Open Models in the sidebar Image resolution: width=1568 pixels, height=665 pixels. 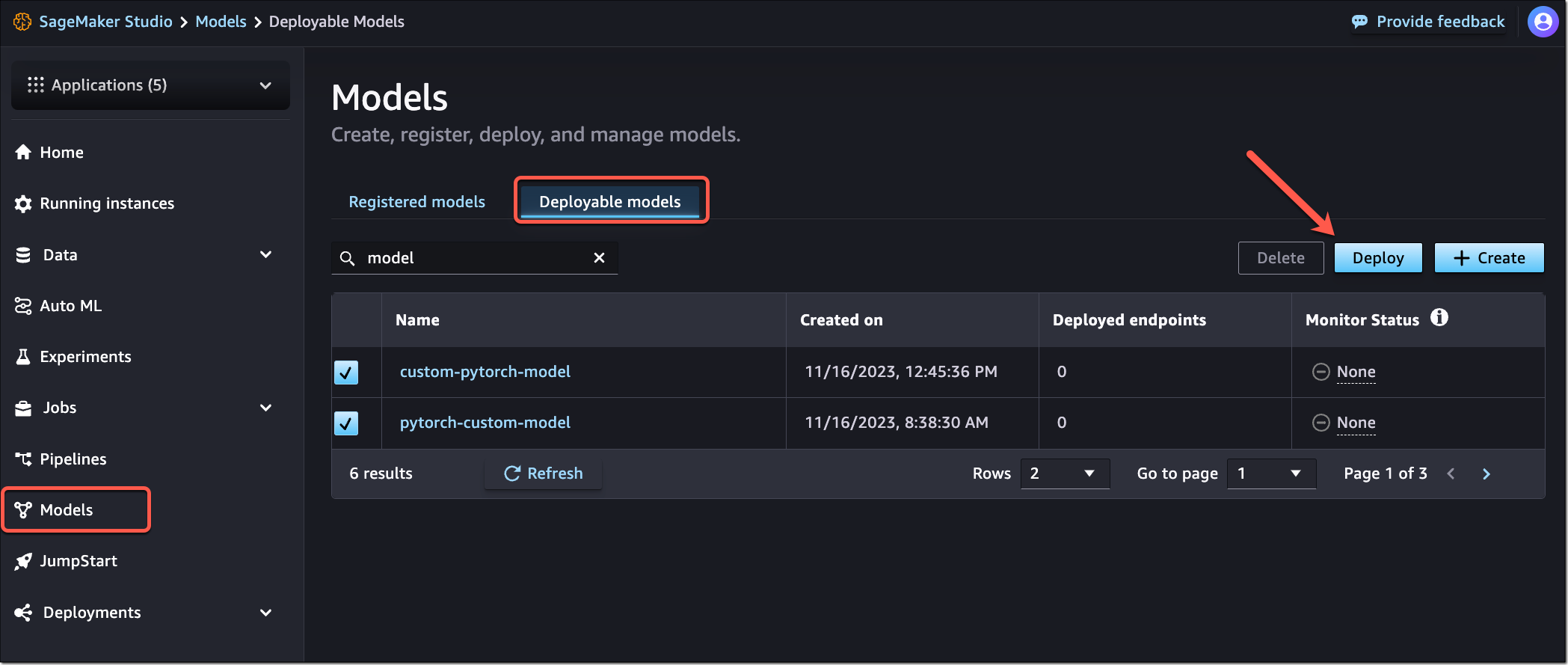pos(67,510)
